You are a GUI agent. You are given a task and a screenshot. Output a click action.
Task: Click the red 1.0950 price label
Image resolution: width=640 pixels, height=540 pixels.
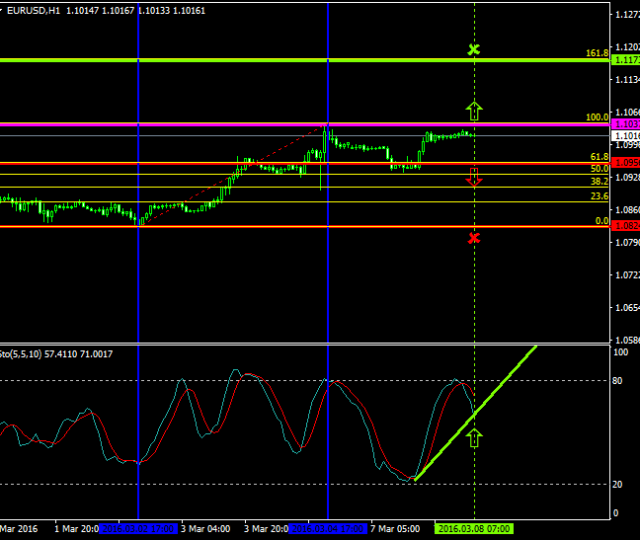coord(626,163)
